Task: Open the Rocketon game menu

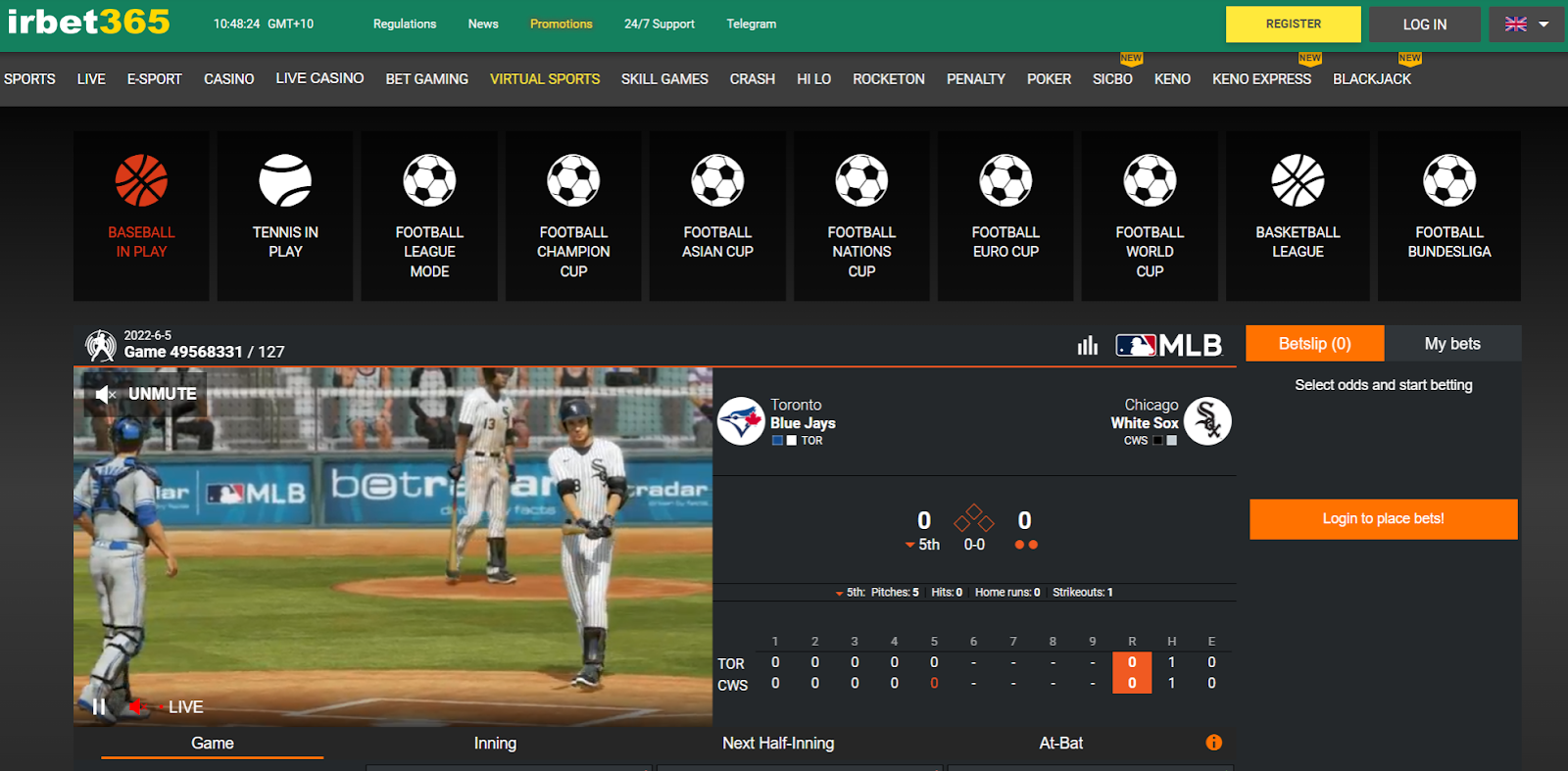Action: [889, 78]
